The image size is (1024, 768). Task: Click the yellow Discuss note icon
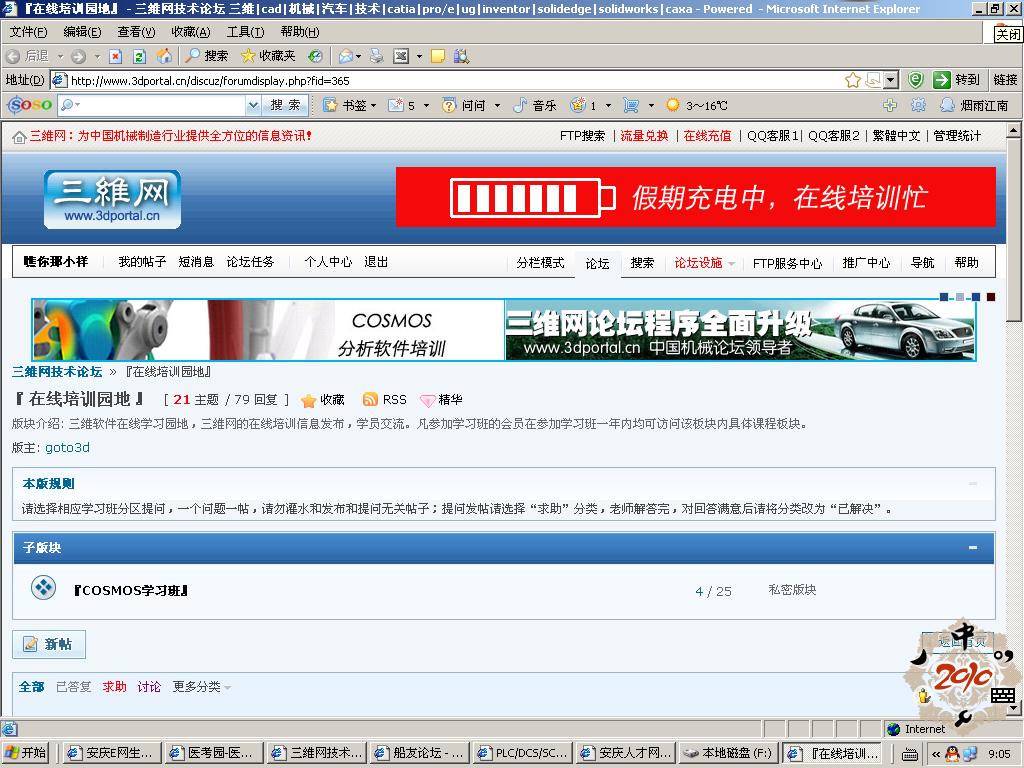438,56
